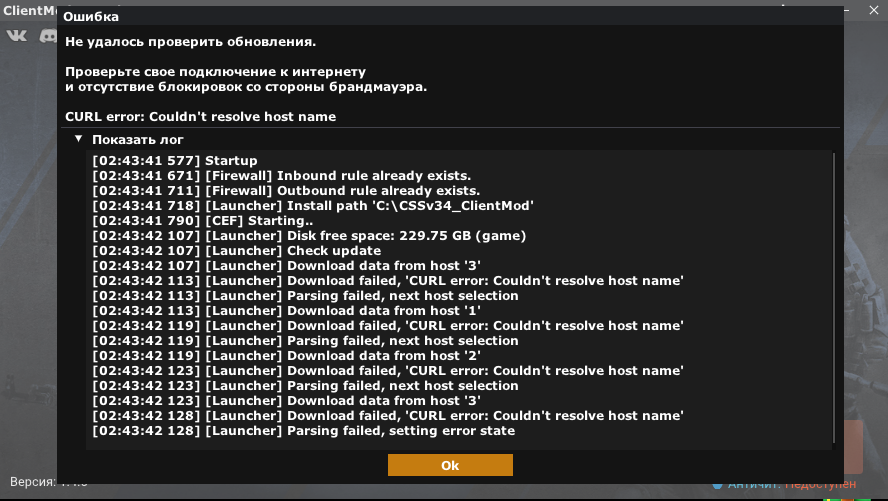Collapse the log with the triangle arrow
Screen dimensions: 888x501
tap(78, 139)
